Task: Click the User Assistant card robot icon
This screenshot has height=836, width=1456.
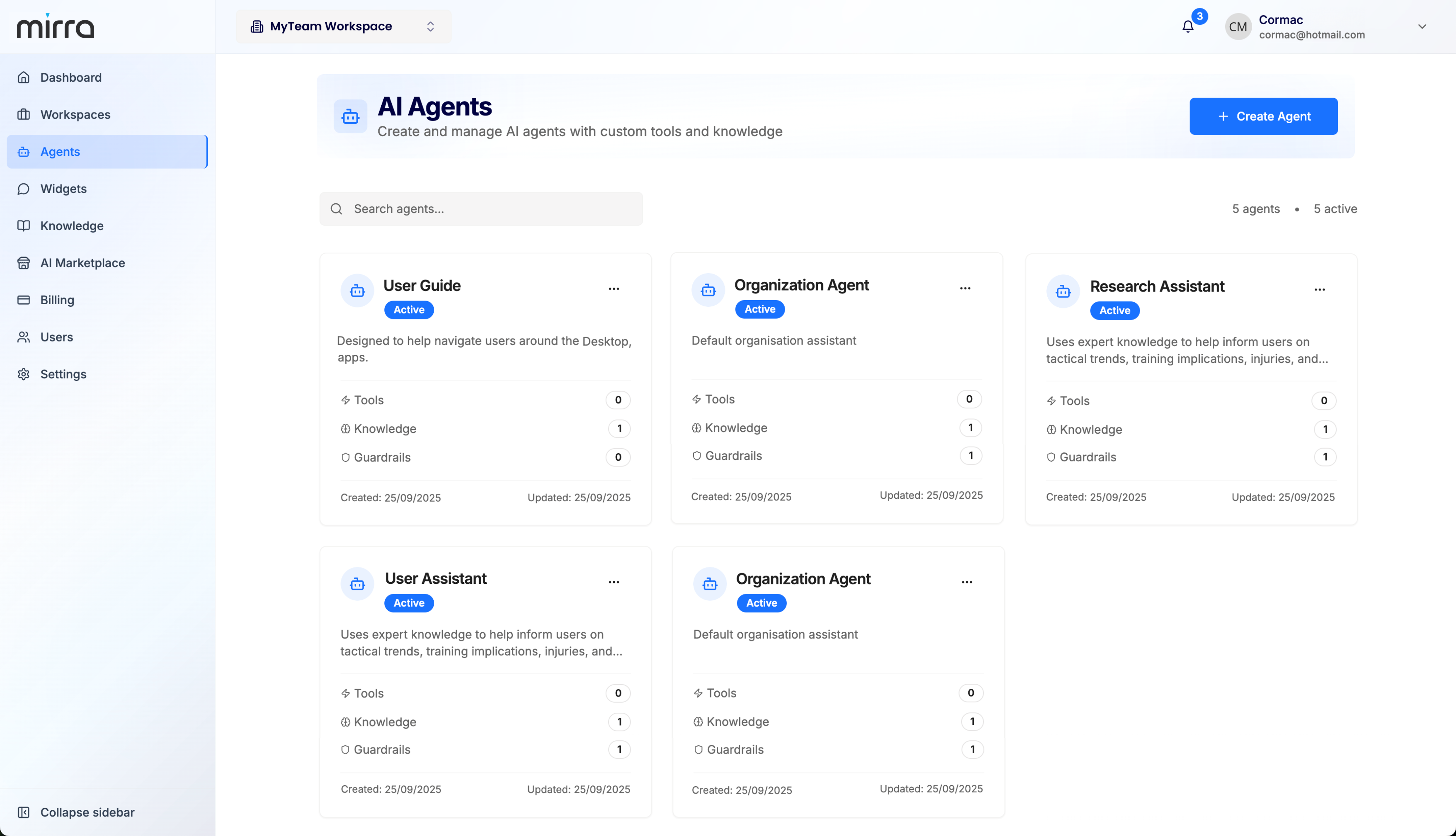Action: click(x=357, y=584)
